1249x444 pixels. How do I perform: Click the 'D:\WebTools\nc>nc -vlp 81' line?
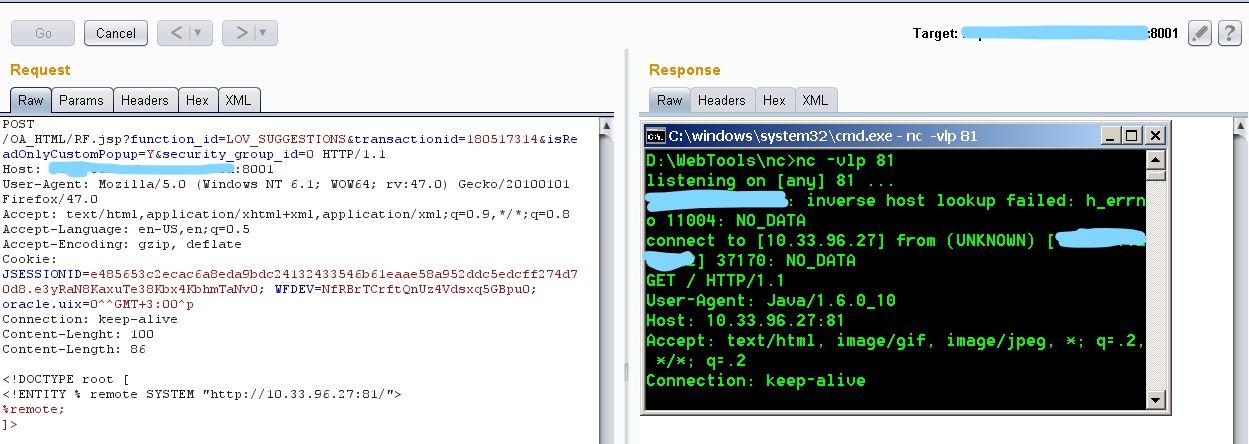[x=770, y=161]
